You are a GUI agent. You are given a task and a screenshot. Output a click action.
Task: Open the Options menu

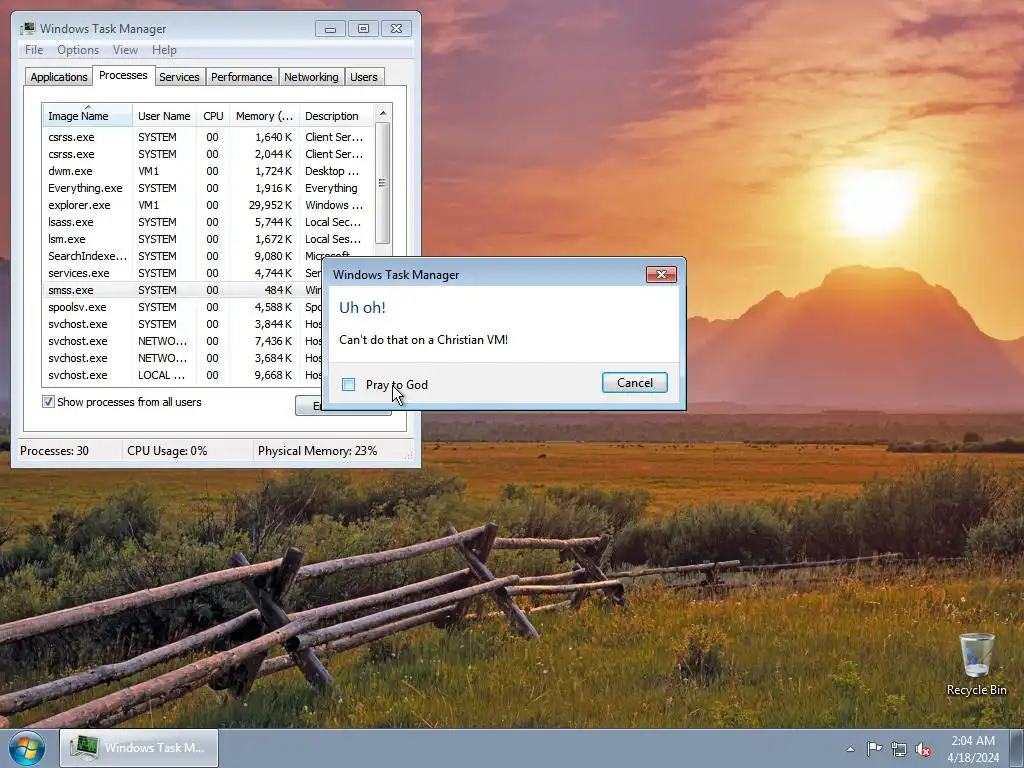point(78,50)
